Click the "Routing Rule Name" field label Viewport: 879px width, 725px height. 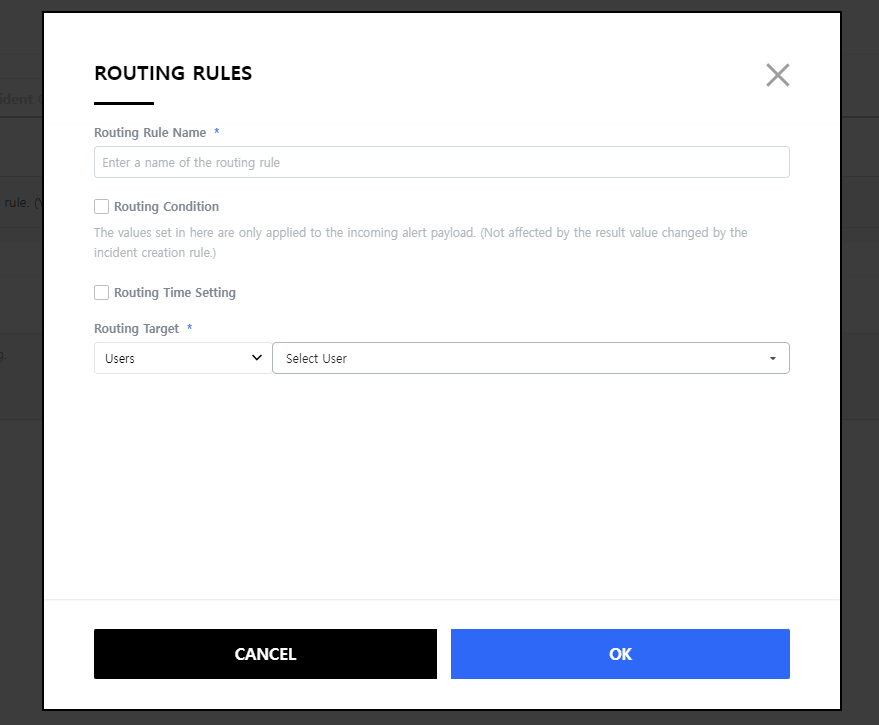150,132
